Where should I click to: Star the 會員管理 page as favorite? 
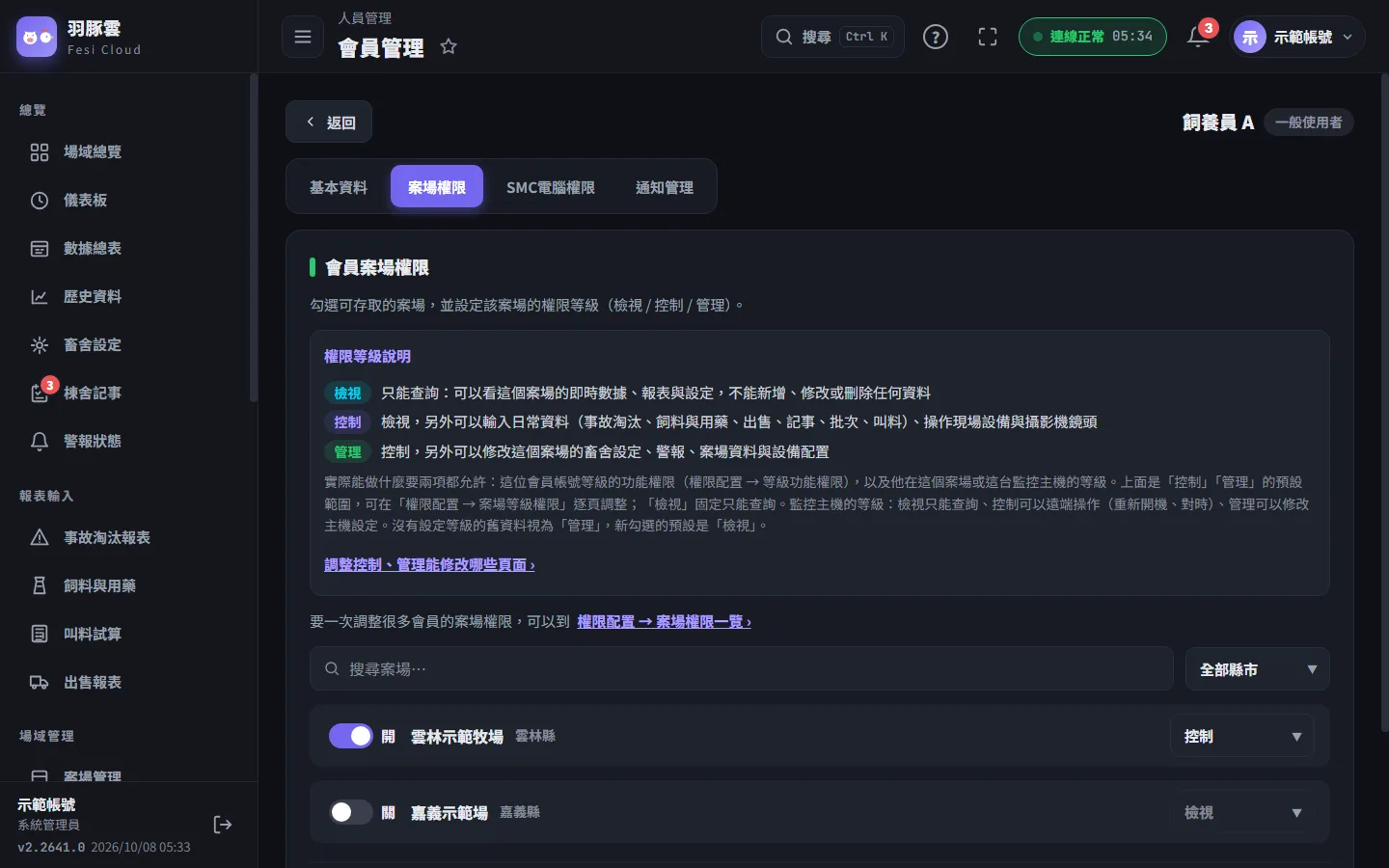pyautogui.click(x=449, y=46)
